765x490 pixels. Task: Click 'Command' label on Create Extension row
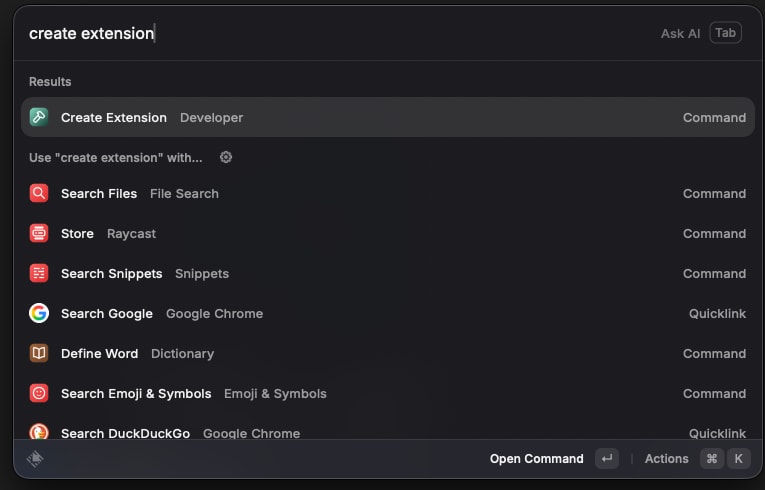[x=714, y=118]
